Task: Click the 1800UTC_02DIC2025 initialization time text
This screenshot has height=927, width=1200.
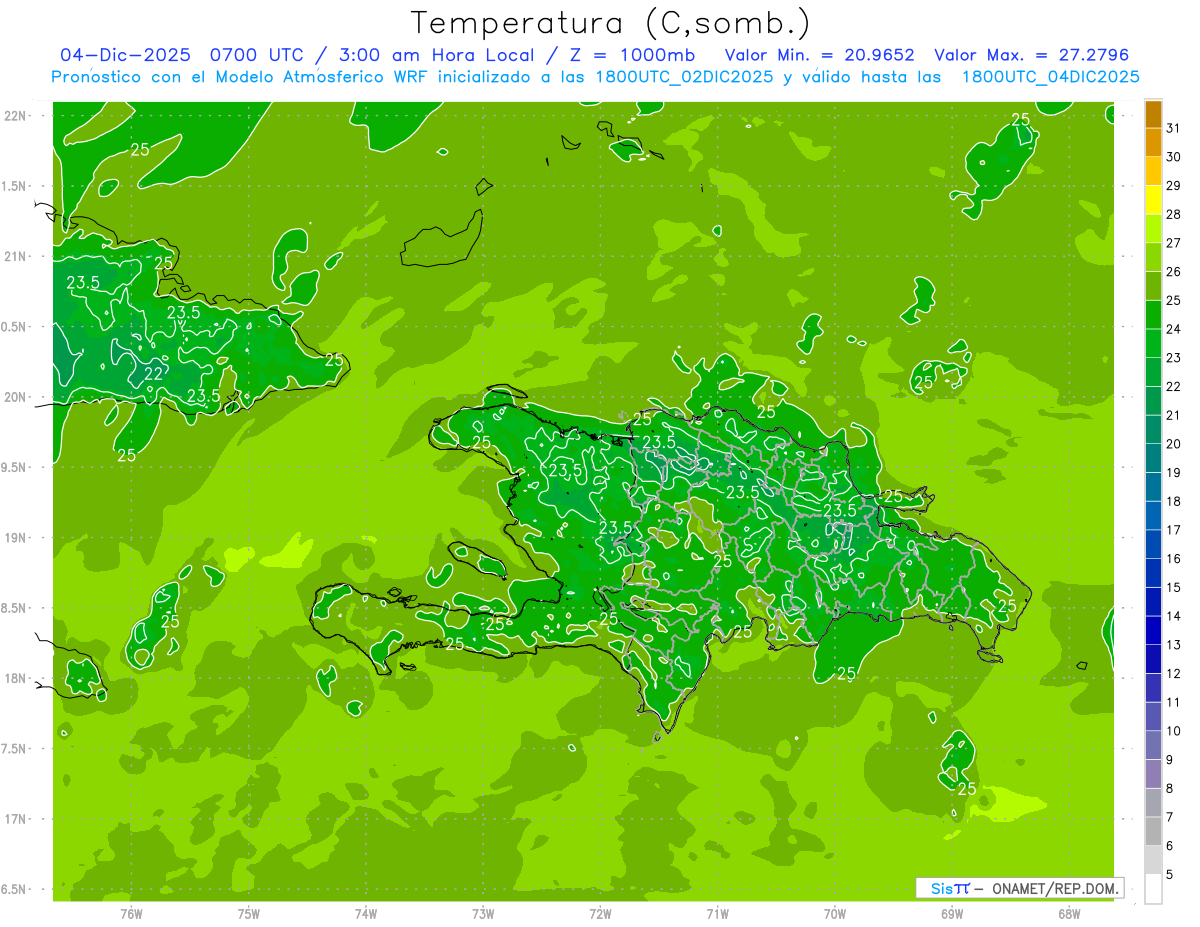Action: click(x=679, y=77)
